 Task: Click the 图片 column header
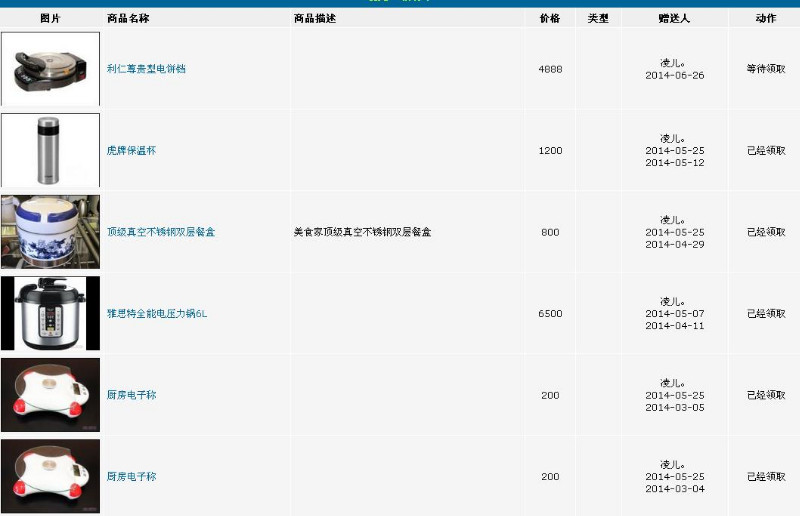click(50, 18)
